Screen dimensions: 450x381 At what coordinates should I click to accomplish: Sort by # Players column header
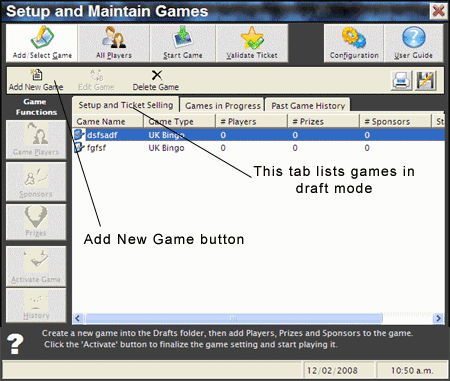click(x=251, y=121)
